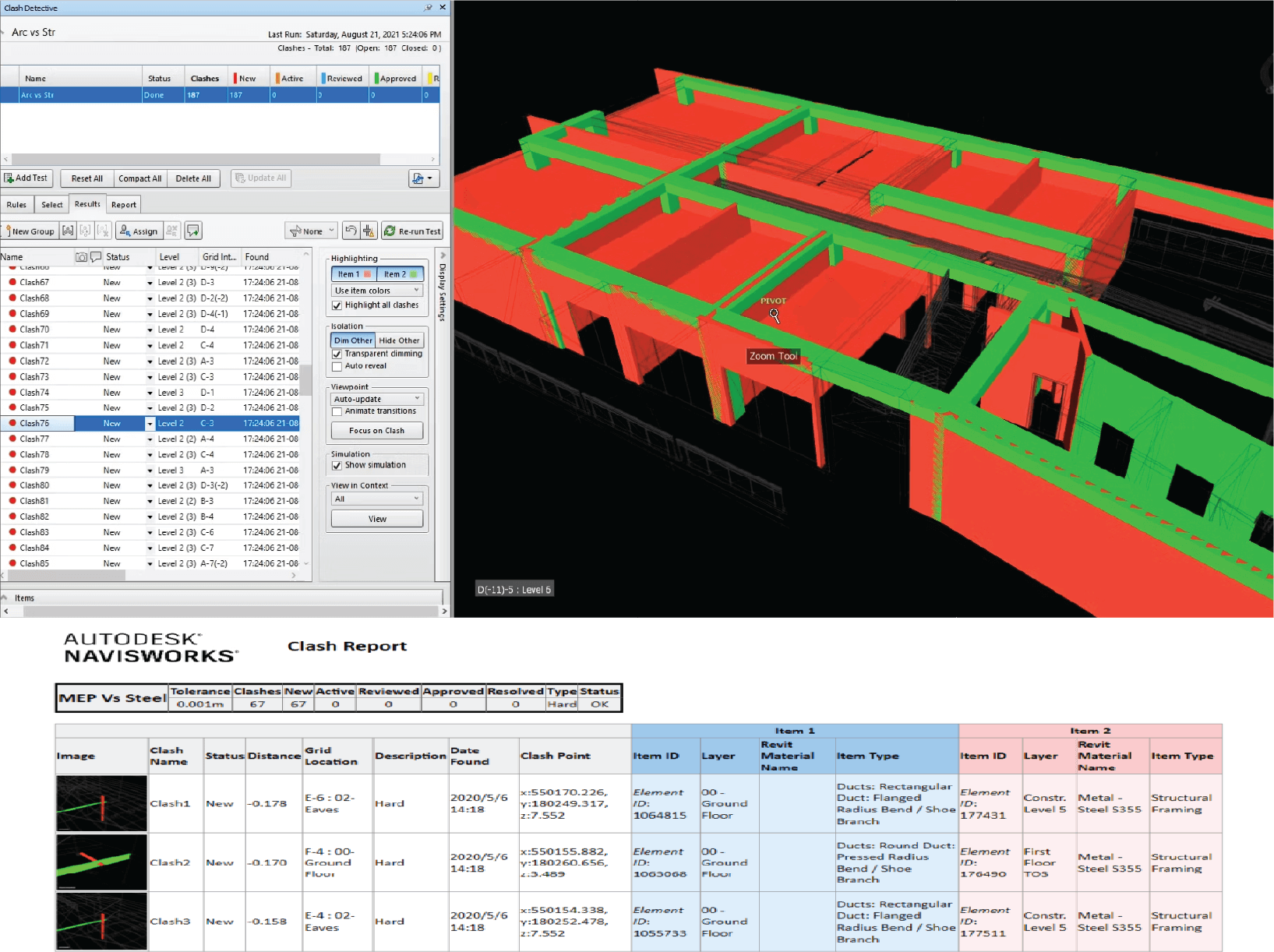Click red status dot of Clash72

pyautogui.click(x=12, y=361)
